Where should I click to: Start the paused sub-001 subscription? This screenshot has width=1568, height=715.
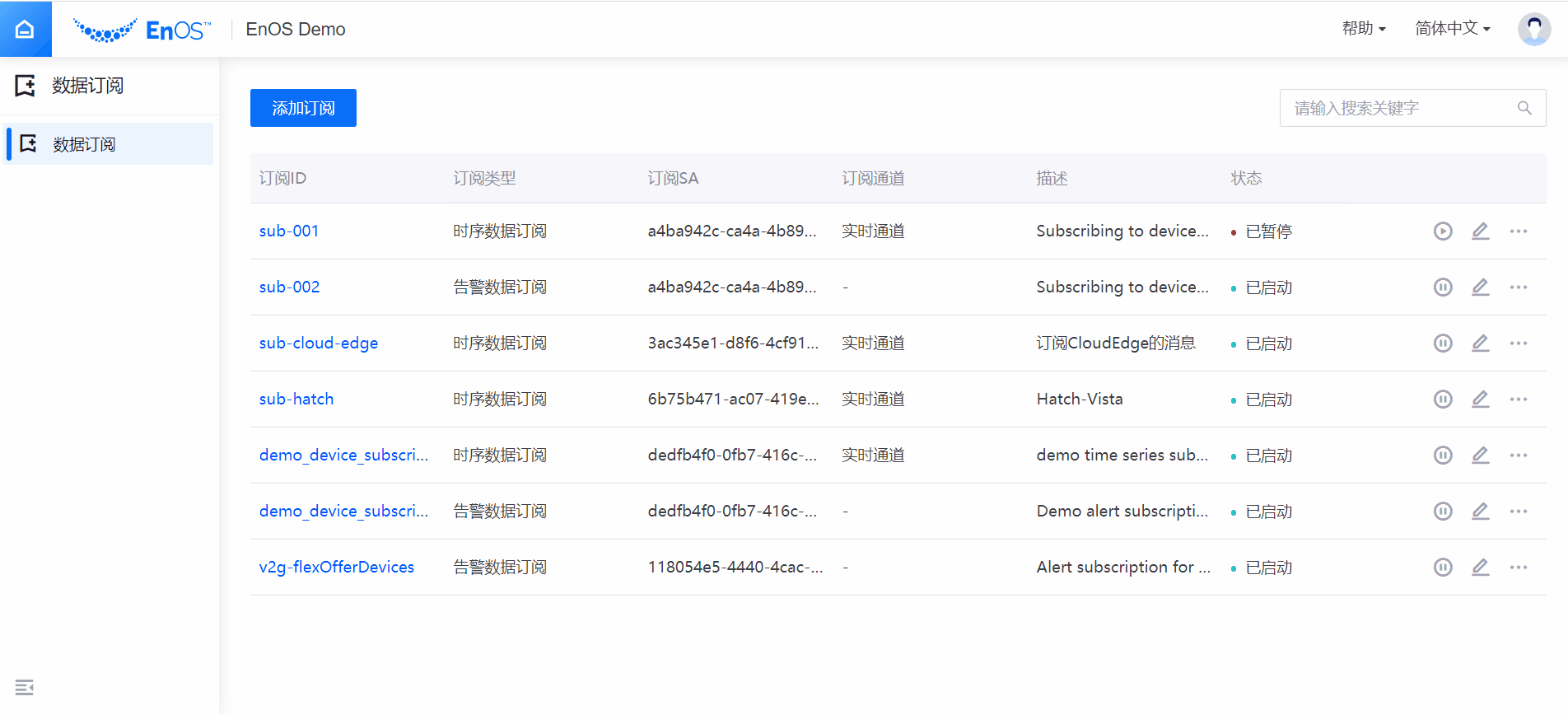(x=1442, y=231)
